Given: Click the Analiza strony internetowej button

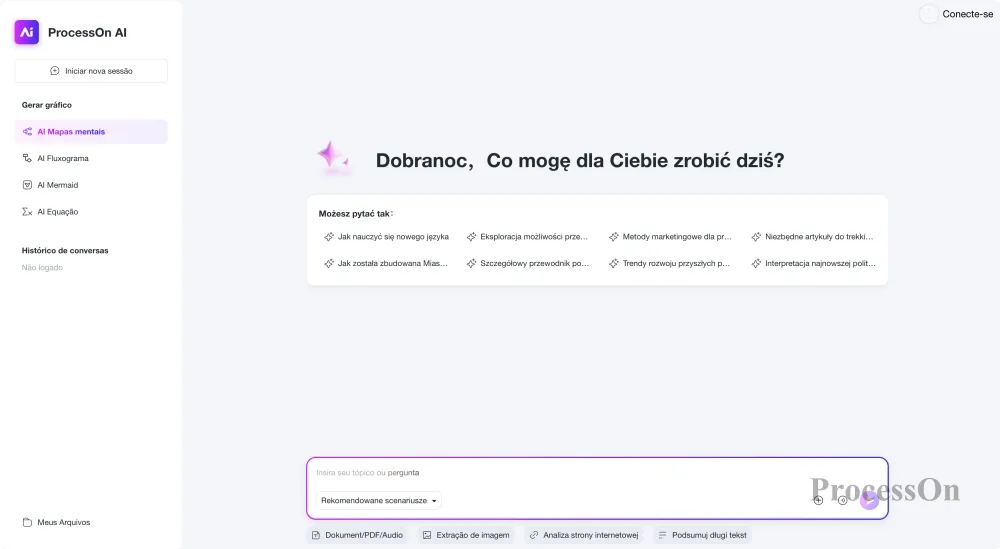Looking at the screenshot, I should tap(584, 535).
